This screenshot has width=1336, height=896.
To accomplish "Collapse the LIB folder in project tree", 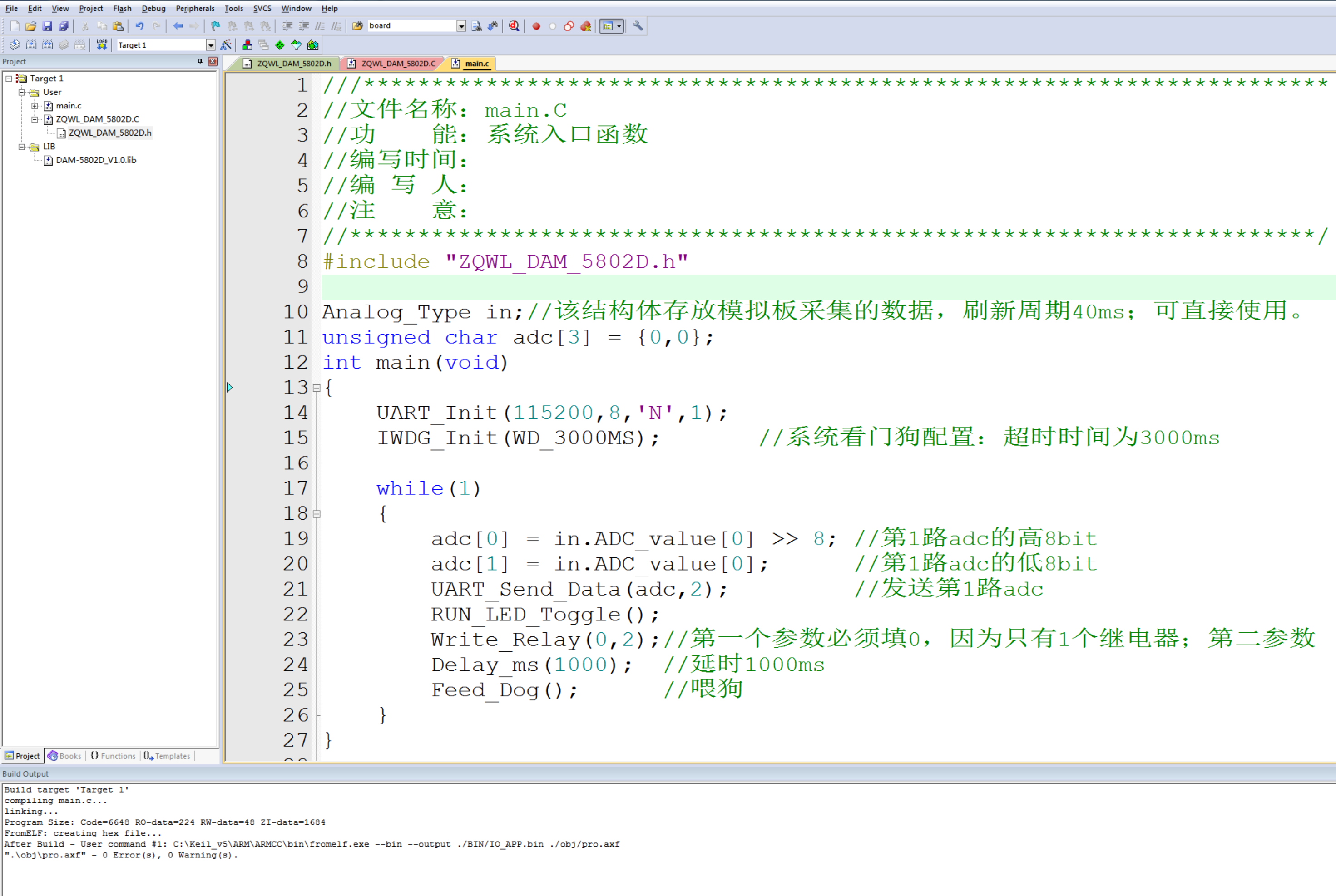I will [22, 147].
